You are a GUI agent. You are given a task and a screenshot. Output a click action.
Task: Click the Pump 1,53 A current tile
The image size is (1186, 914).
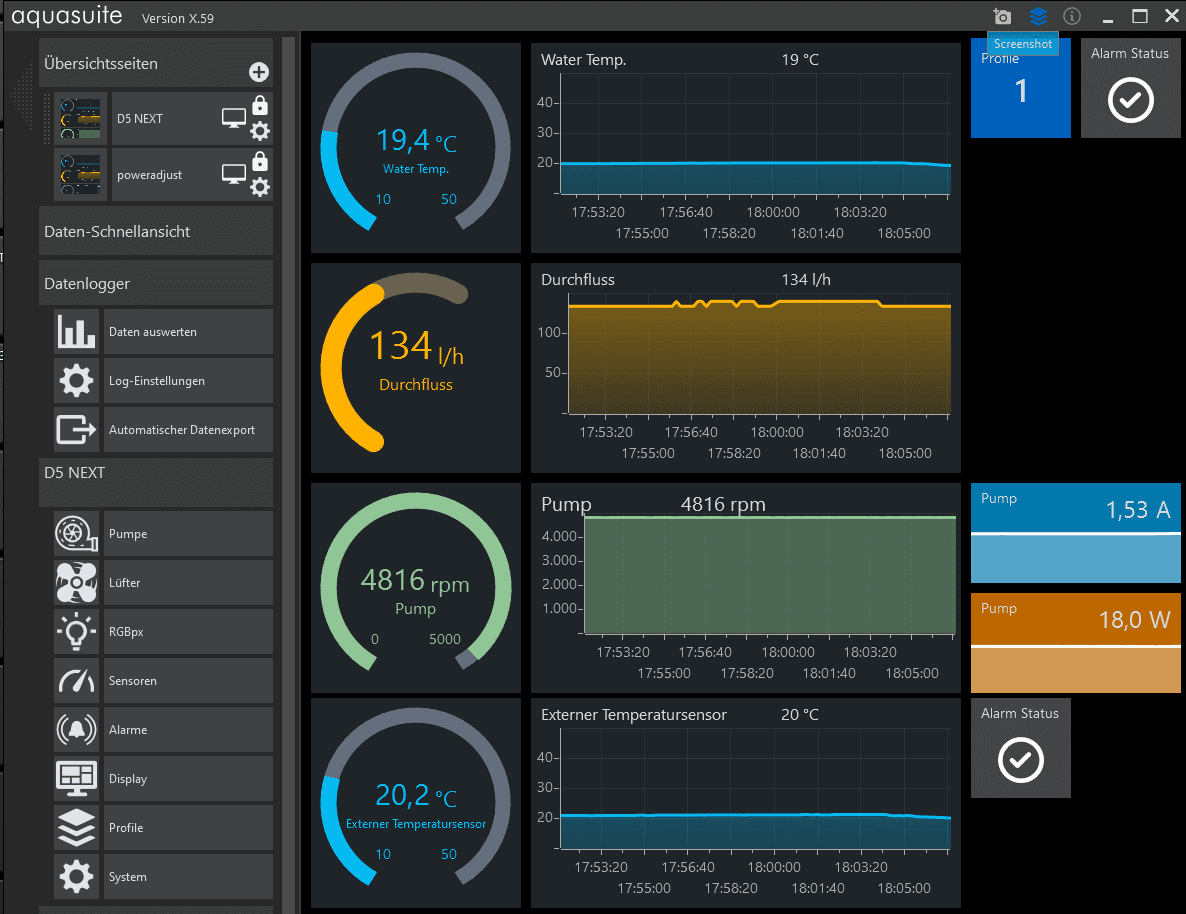coord(1076,533)
